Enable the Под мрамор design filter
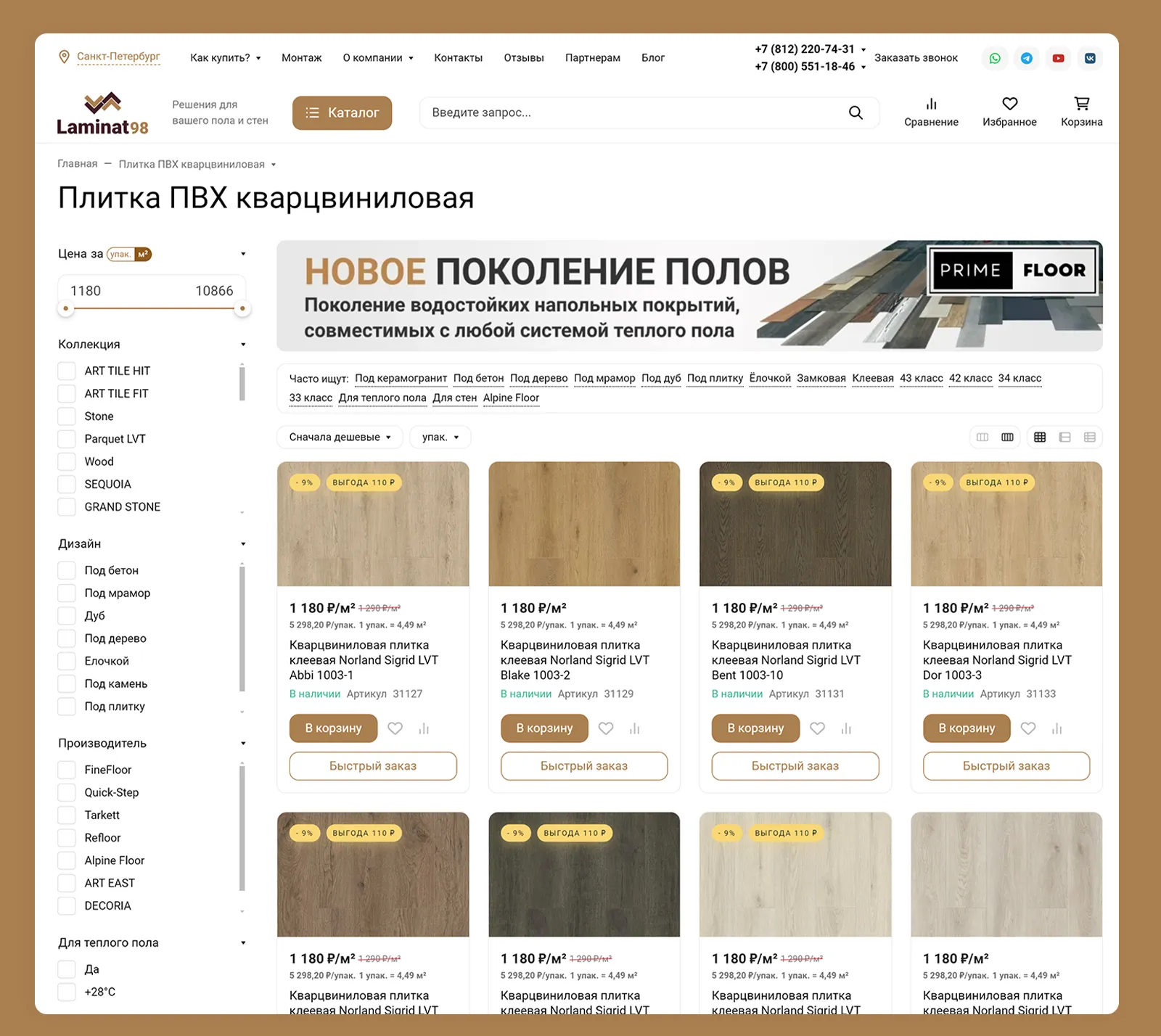 click(x=67, y=593)
